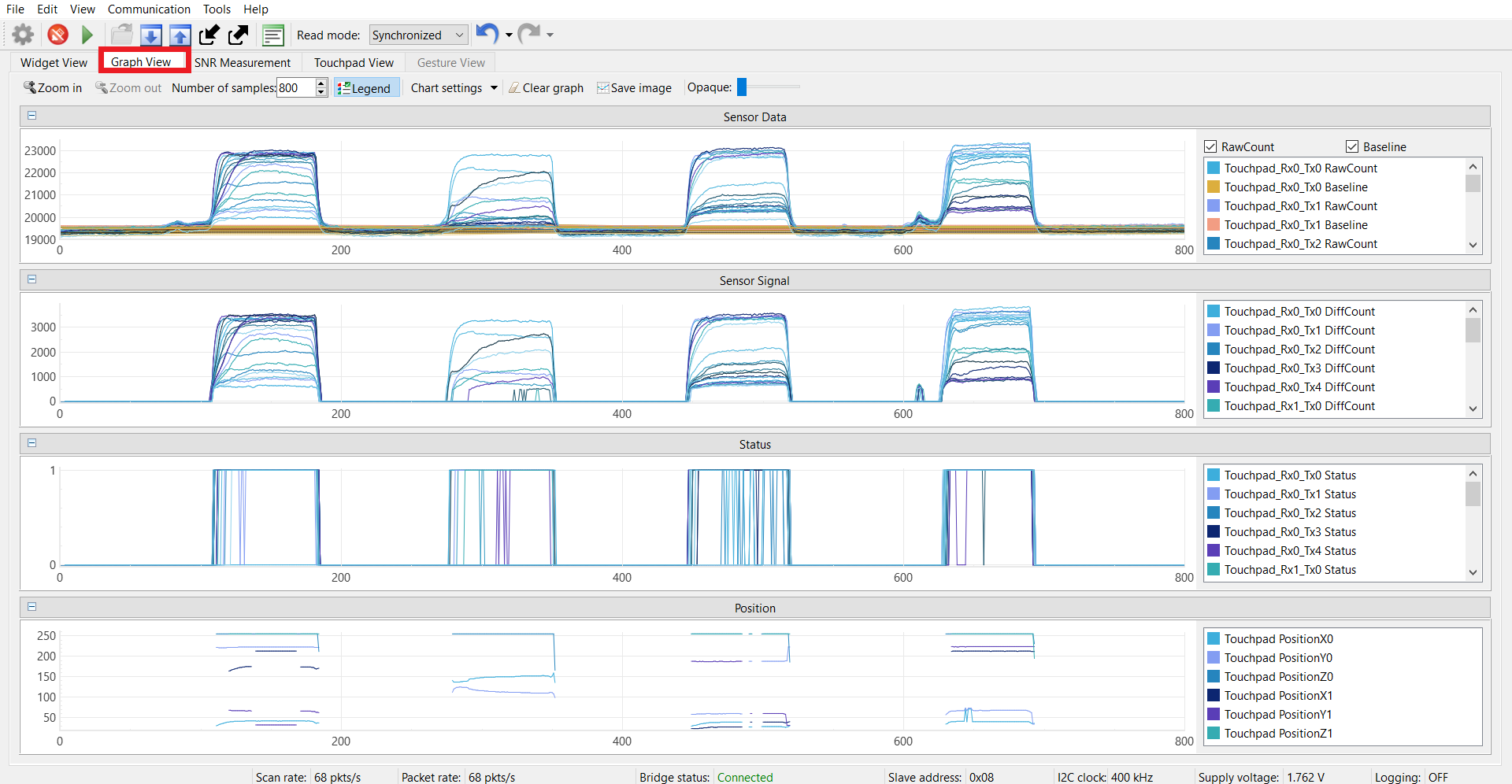Select the Gesture View tab
Viewport: 1512px width, 784px height.
(450, 62)
